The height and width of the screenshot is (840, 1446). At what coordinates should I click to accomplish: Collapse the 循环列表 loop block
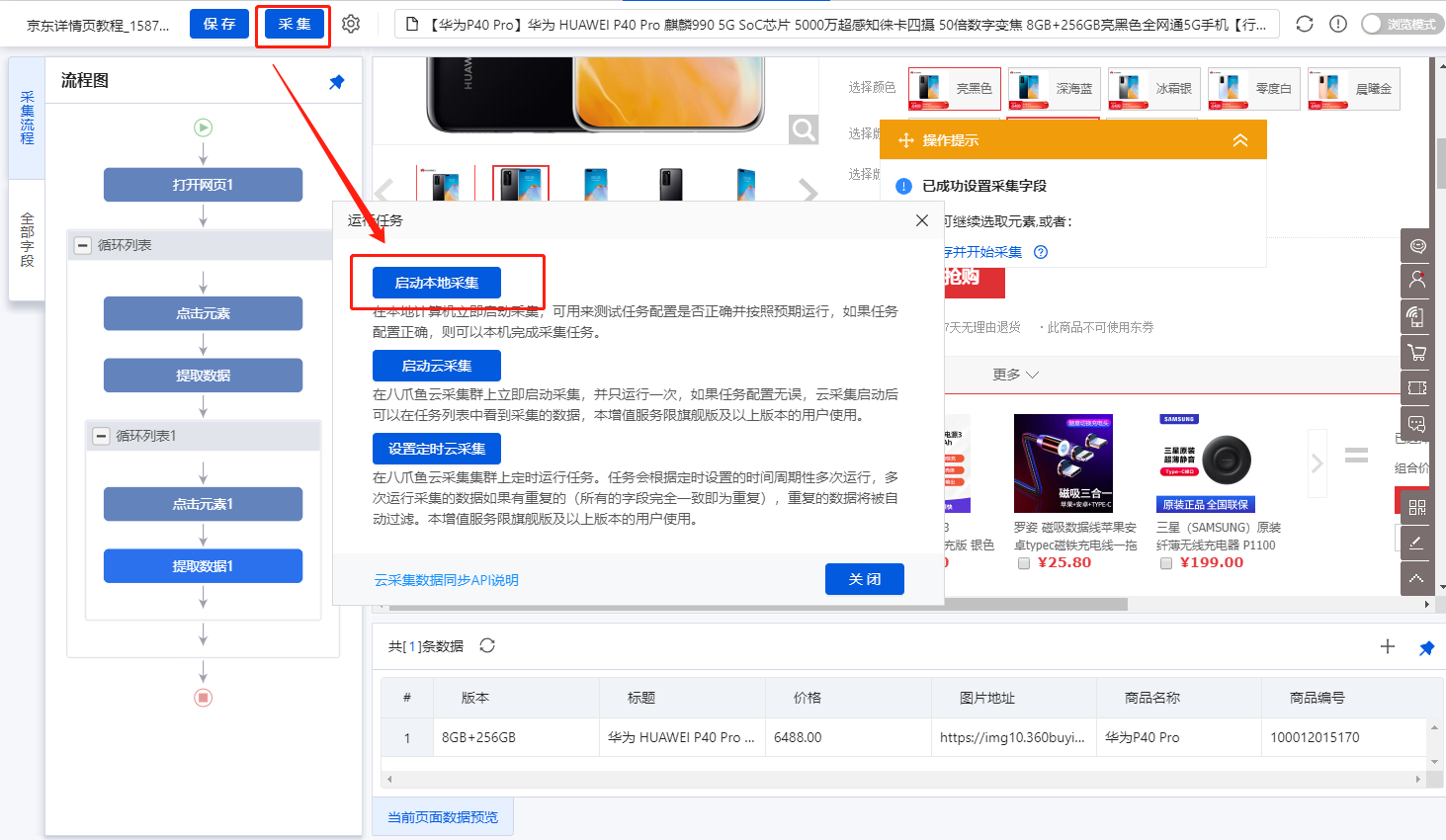click(x=83, y=245)
